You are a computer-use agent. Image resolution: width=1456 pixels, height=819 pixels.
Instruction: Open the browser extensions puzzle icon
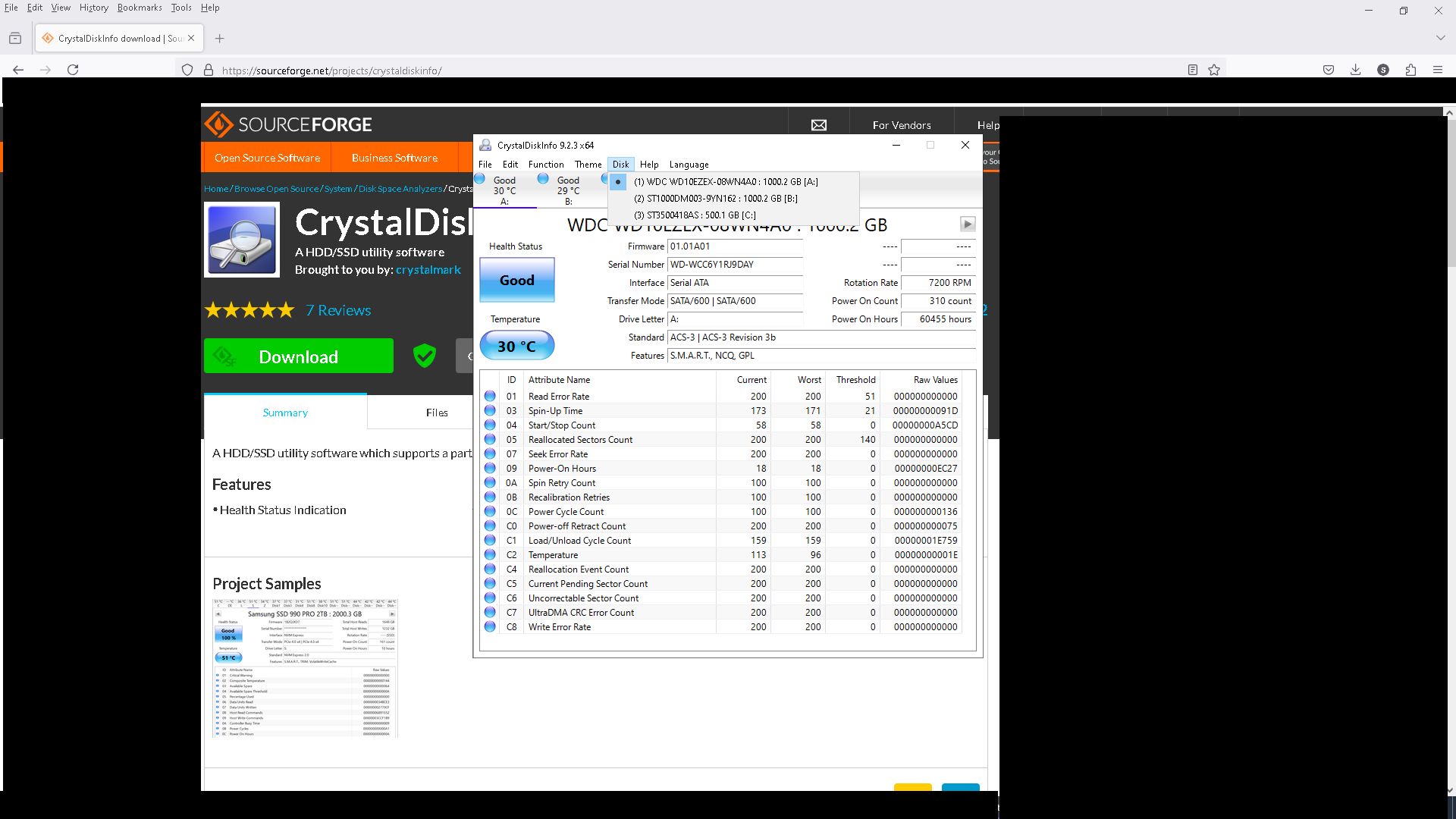tap(1410, 70)
